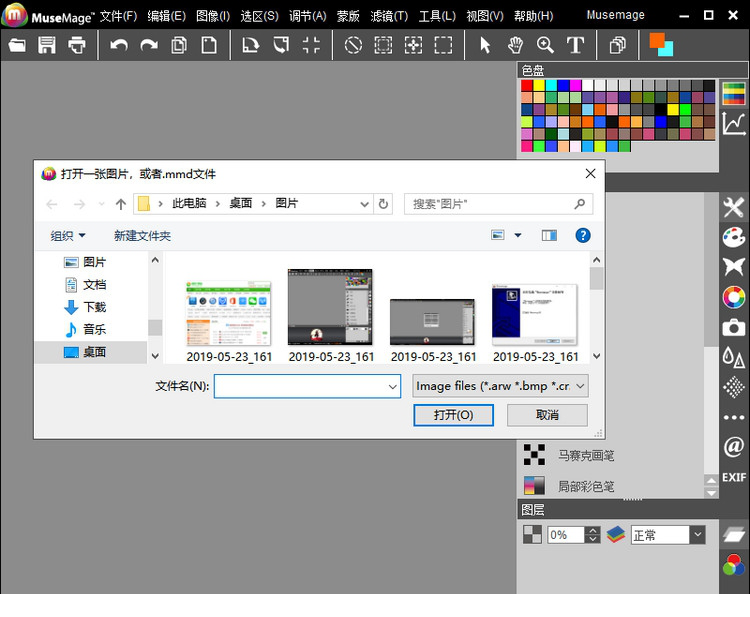
Task: Select 下载 in the navigation pane
Action: (x=95, y=307)
